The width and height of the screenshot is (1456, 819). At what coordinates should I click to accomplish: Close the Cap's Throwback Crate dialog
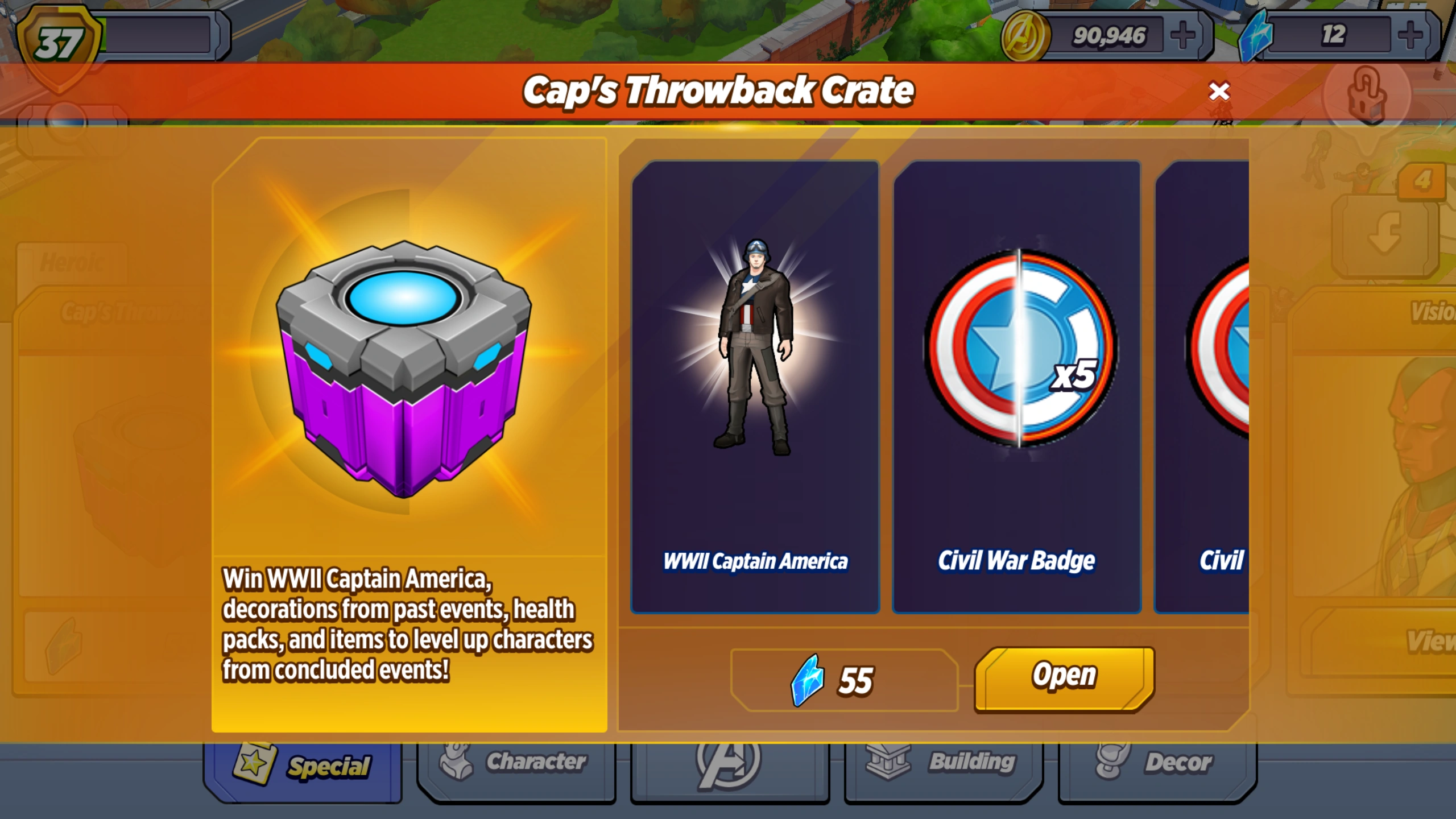tap(1219, 91)
